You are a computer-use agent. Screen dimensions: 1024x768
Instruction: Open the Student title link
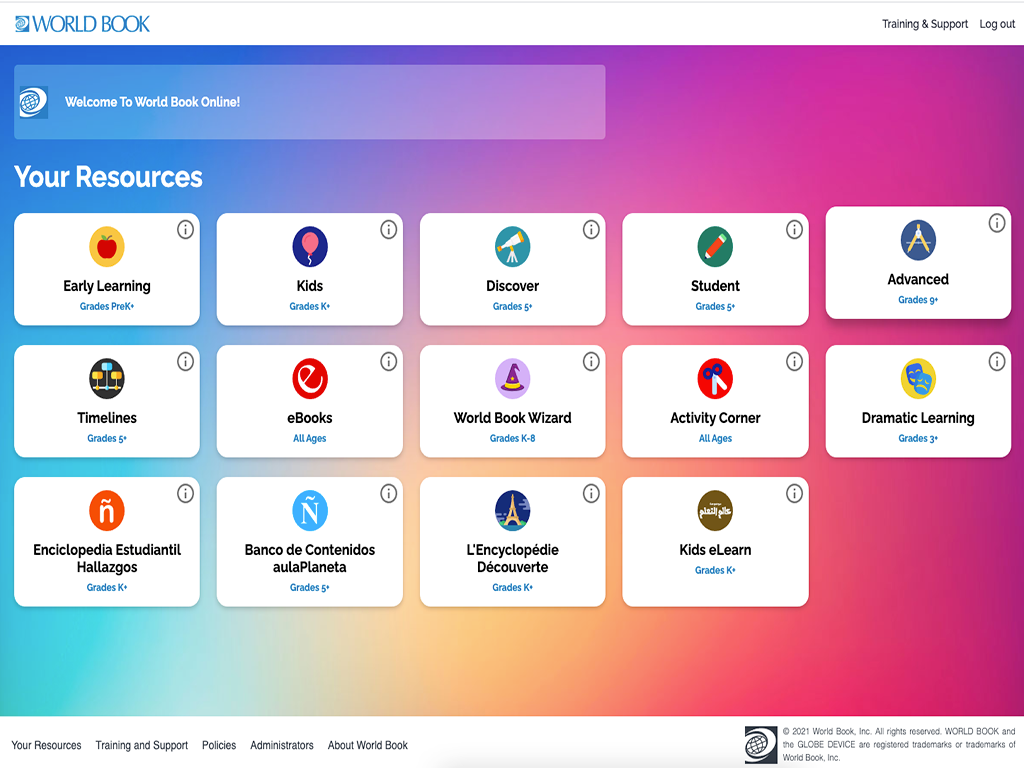tap(715, 286)
